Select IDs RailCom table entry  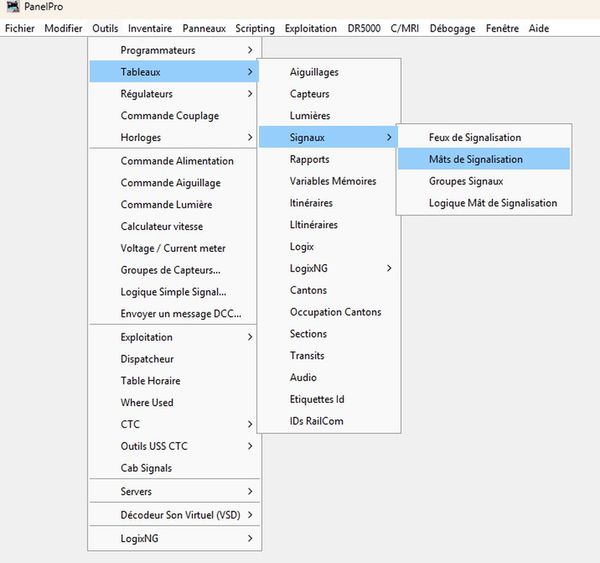316,421
